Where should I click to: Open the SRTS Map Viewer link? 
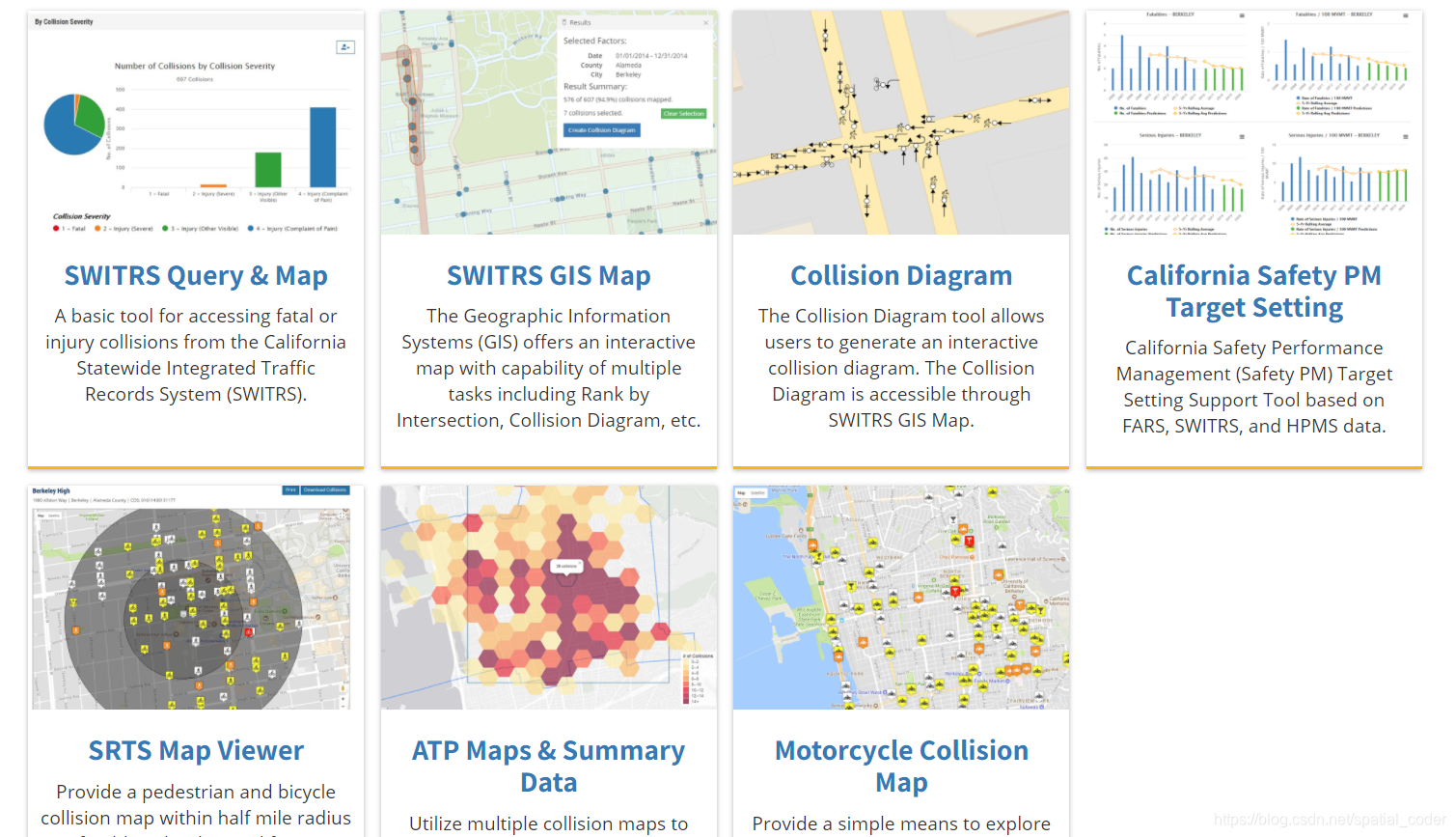196,750
